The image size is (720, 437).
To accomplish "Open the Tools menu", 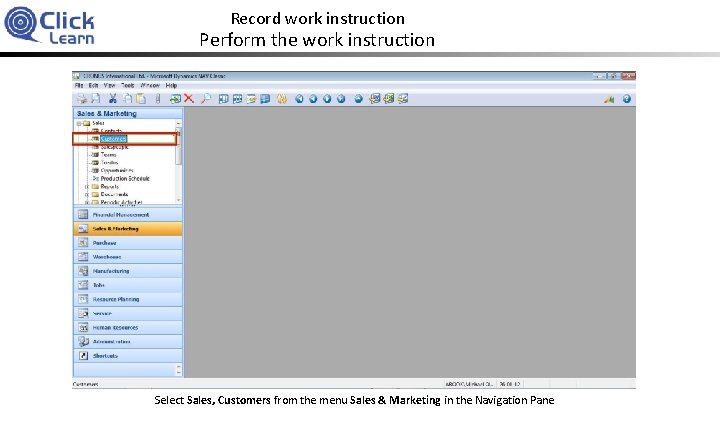I will tap(128, 85).
